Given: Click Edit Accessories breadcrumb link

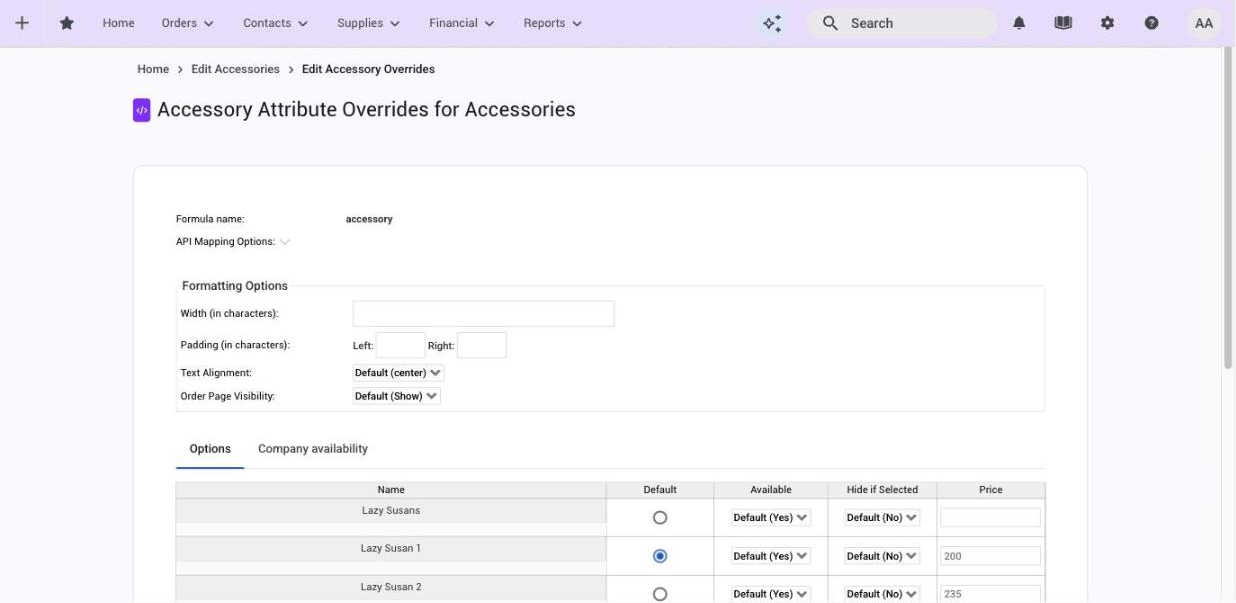Looking at the screenshot, I should click(x=235, y=69).
